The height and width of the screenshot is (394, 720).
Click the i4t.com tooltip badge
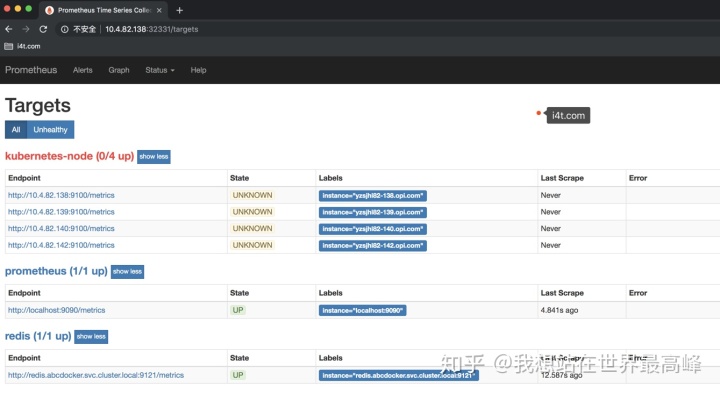coord(568,115)
